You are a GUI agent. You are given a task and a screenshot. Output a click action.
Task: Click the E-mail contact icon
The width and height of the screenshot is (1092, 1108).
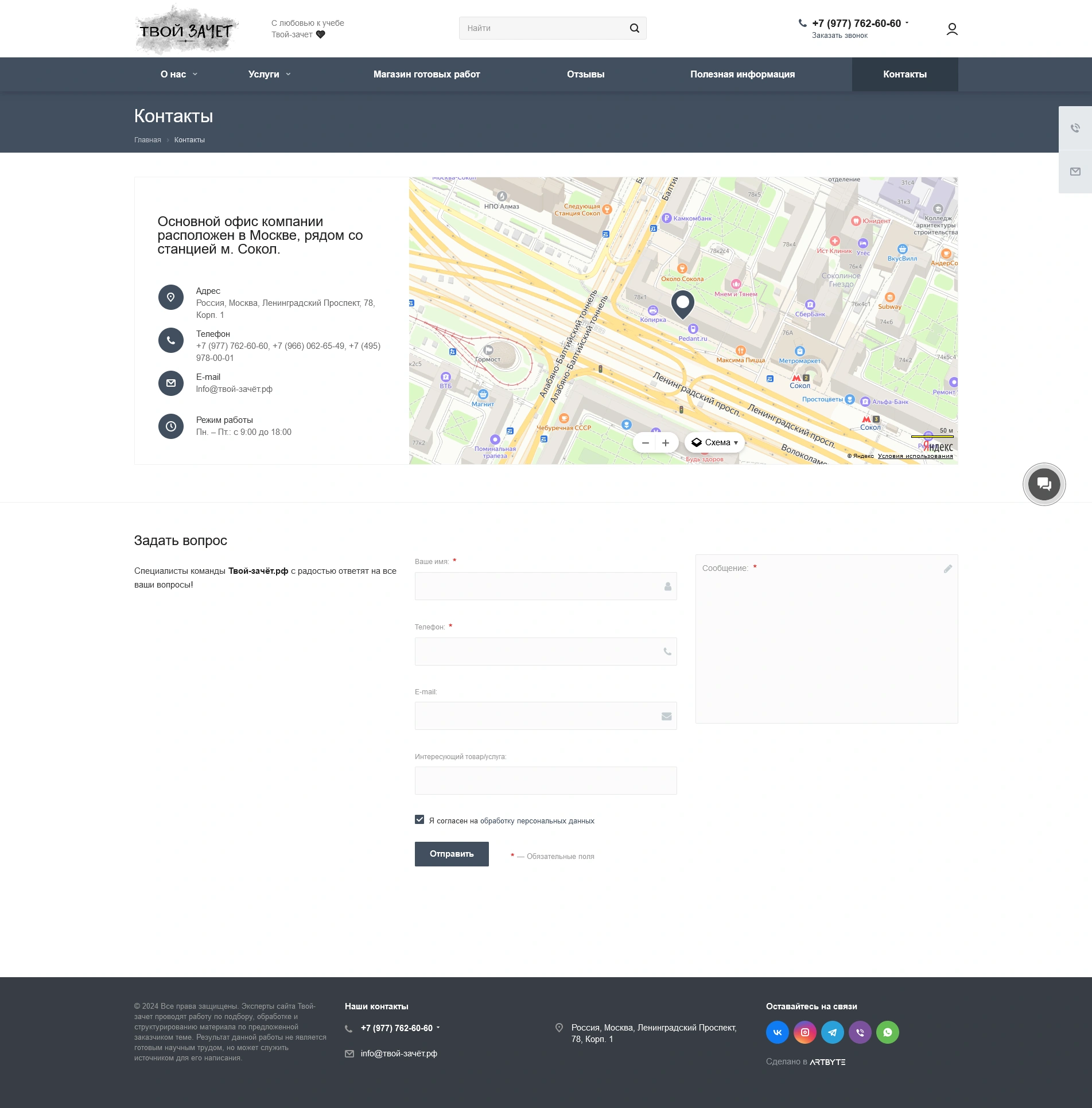pos(170,383)
